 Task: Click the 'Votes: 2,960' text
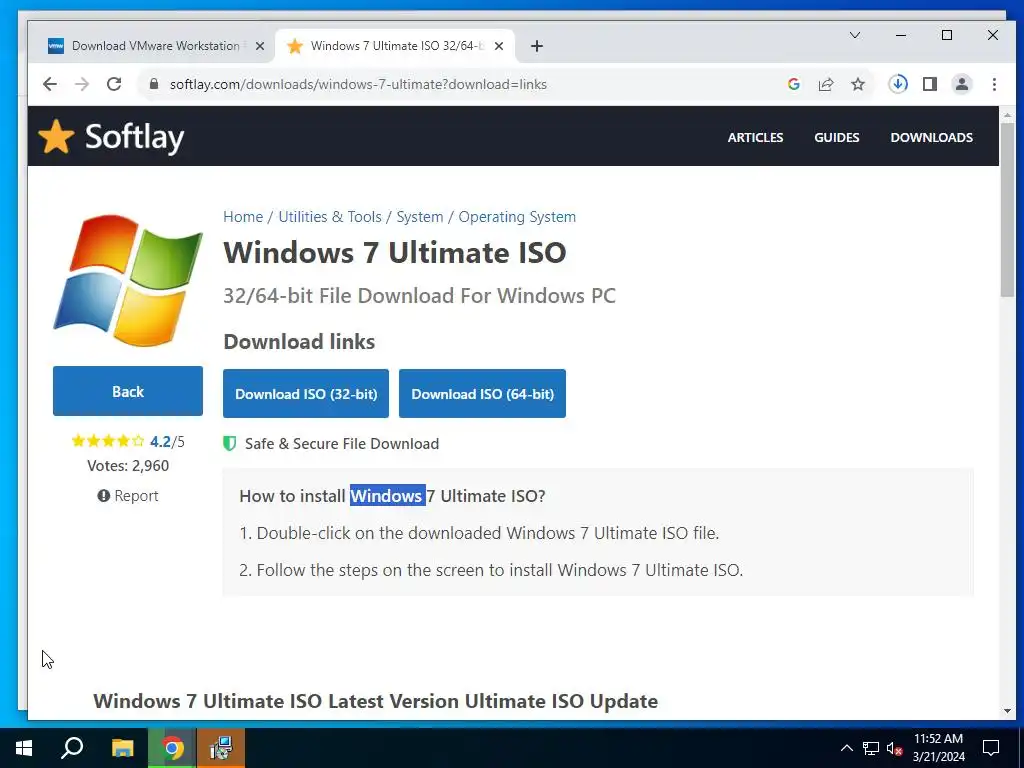coord(128,466)
